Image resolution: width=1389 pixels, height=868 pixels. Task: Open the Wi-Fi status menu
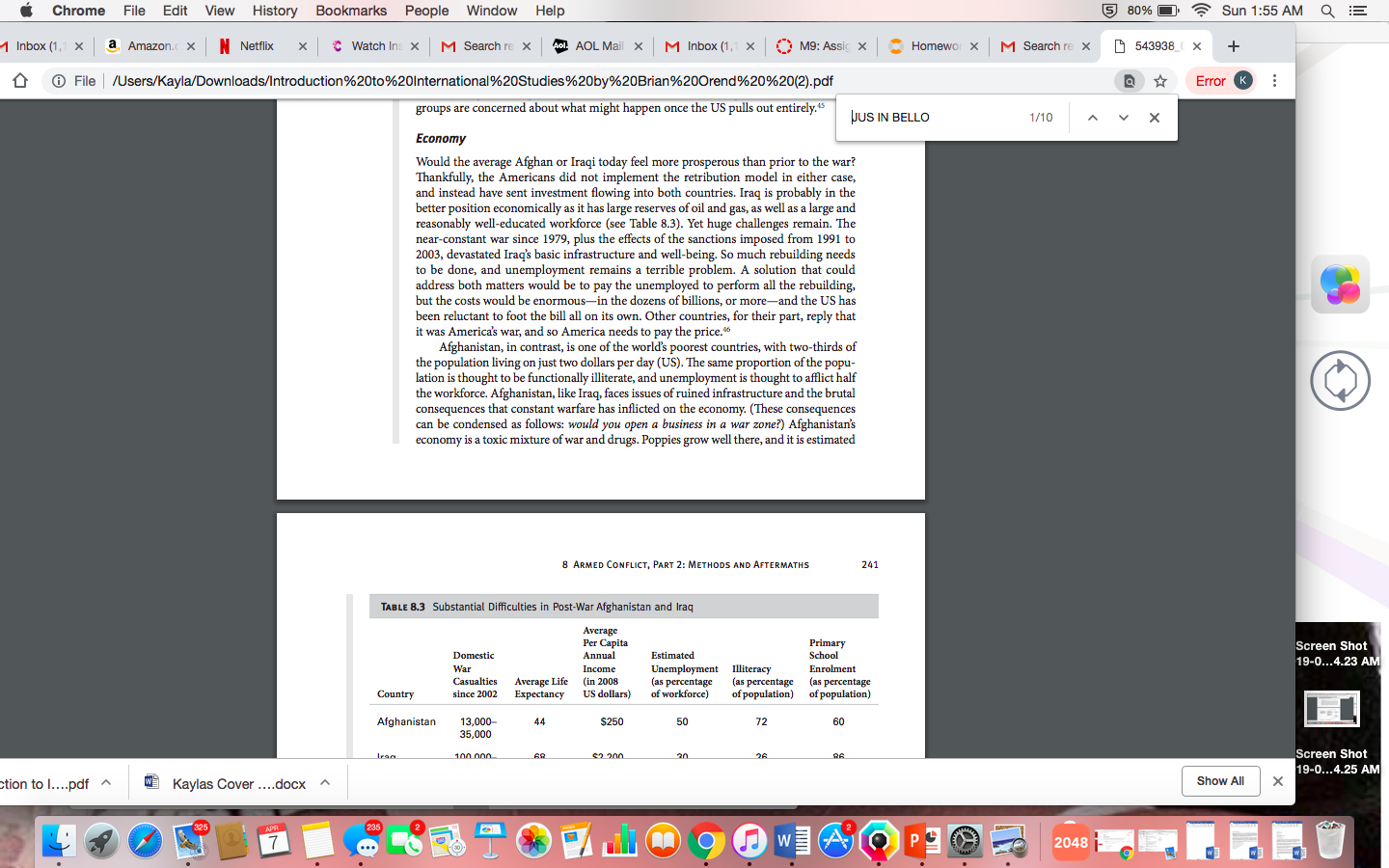(1201, 11)
